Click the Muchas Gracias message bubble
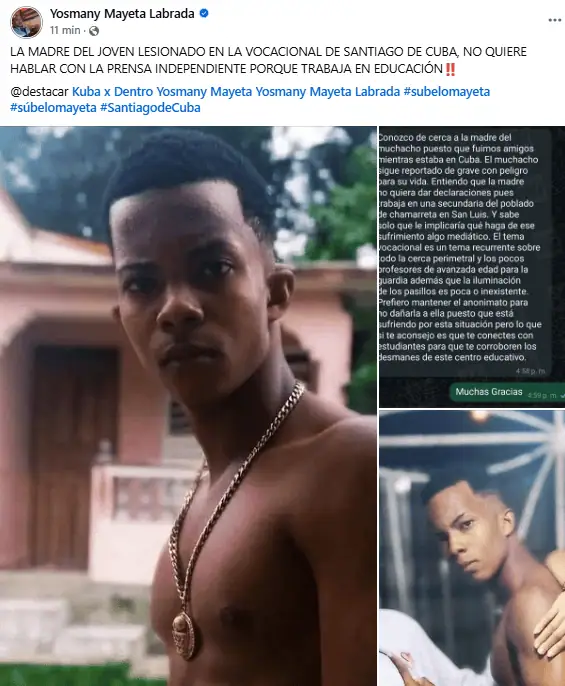The height and width of the screenshot is (686, 565). (507, 392)
